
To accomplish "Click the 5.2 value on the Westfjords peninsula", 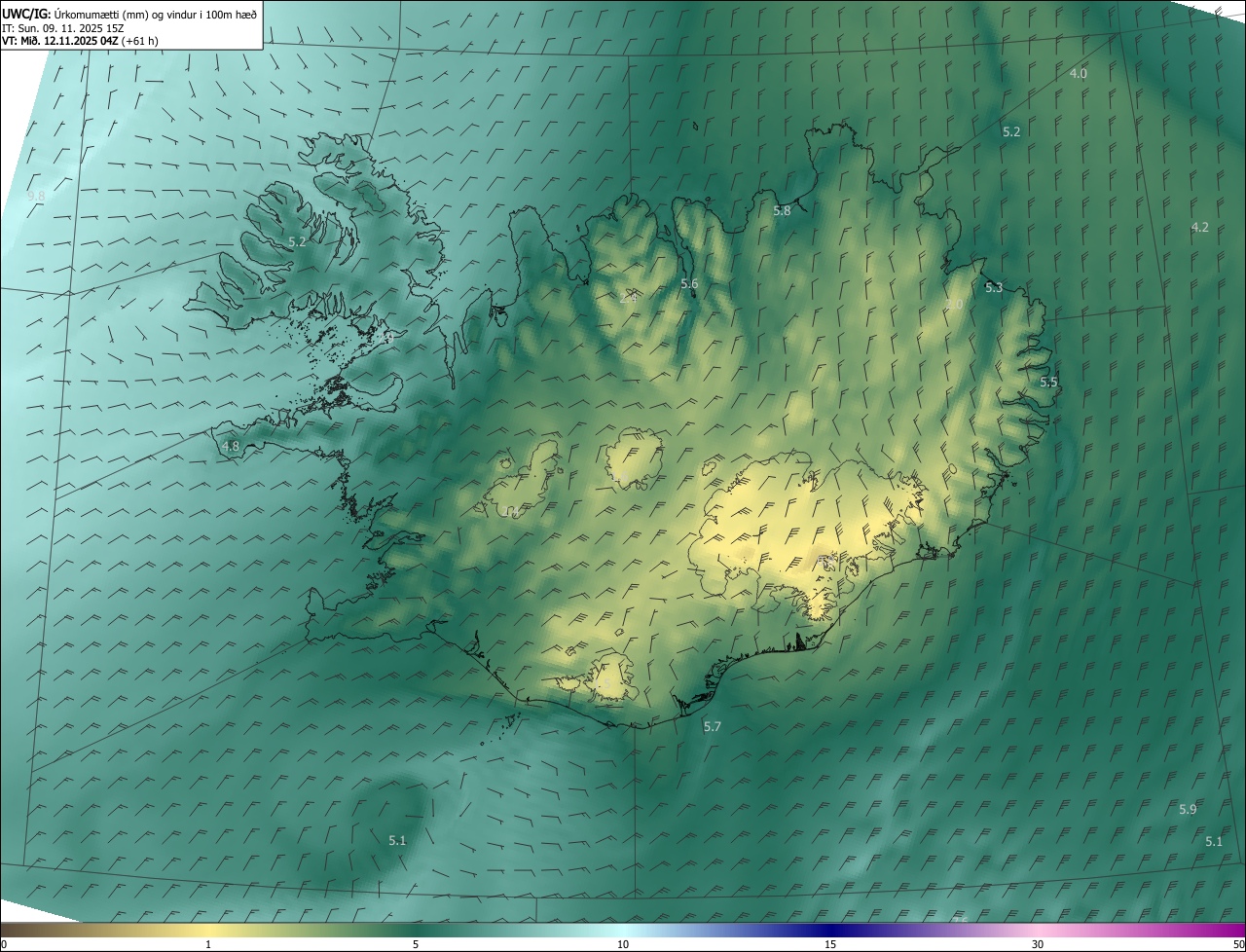I will pos(297,241).
